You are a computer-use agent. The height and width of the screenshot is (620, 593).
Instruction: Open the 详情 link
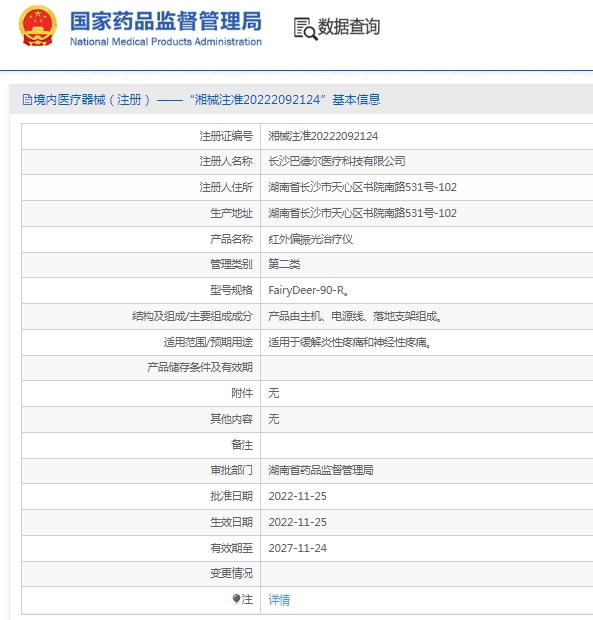tap(279, 600)
